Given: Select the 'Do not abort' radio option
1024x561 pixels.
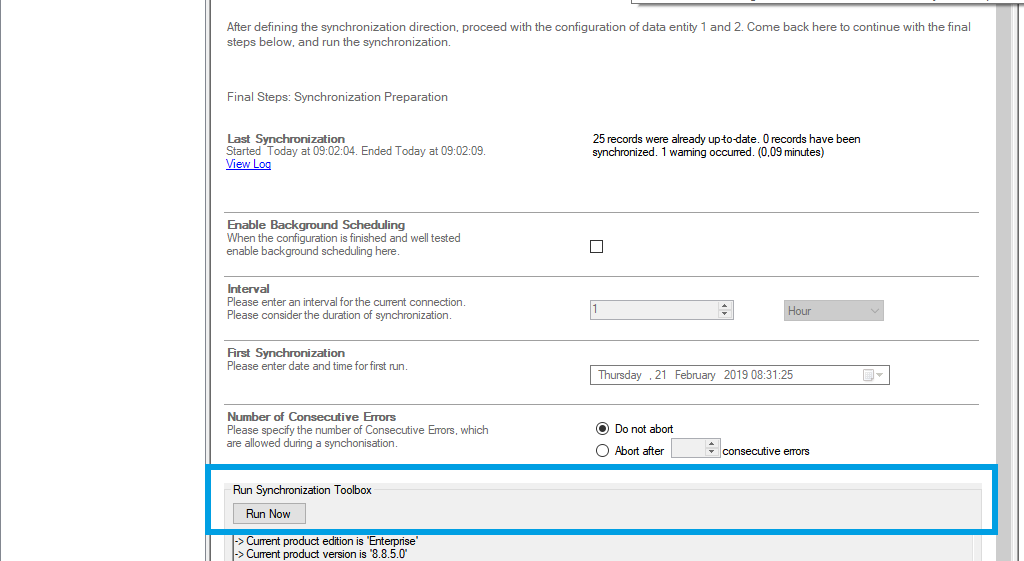Looking at the screenshot, I should coord(602,429).
